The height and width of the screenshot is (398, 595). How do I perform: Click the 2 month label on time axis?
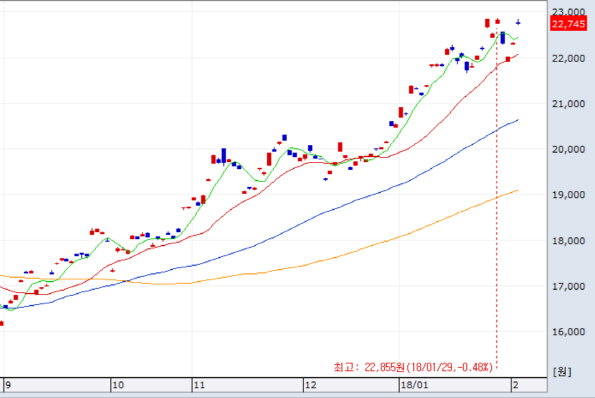515,385
